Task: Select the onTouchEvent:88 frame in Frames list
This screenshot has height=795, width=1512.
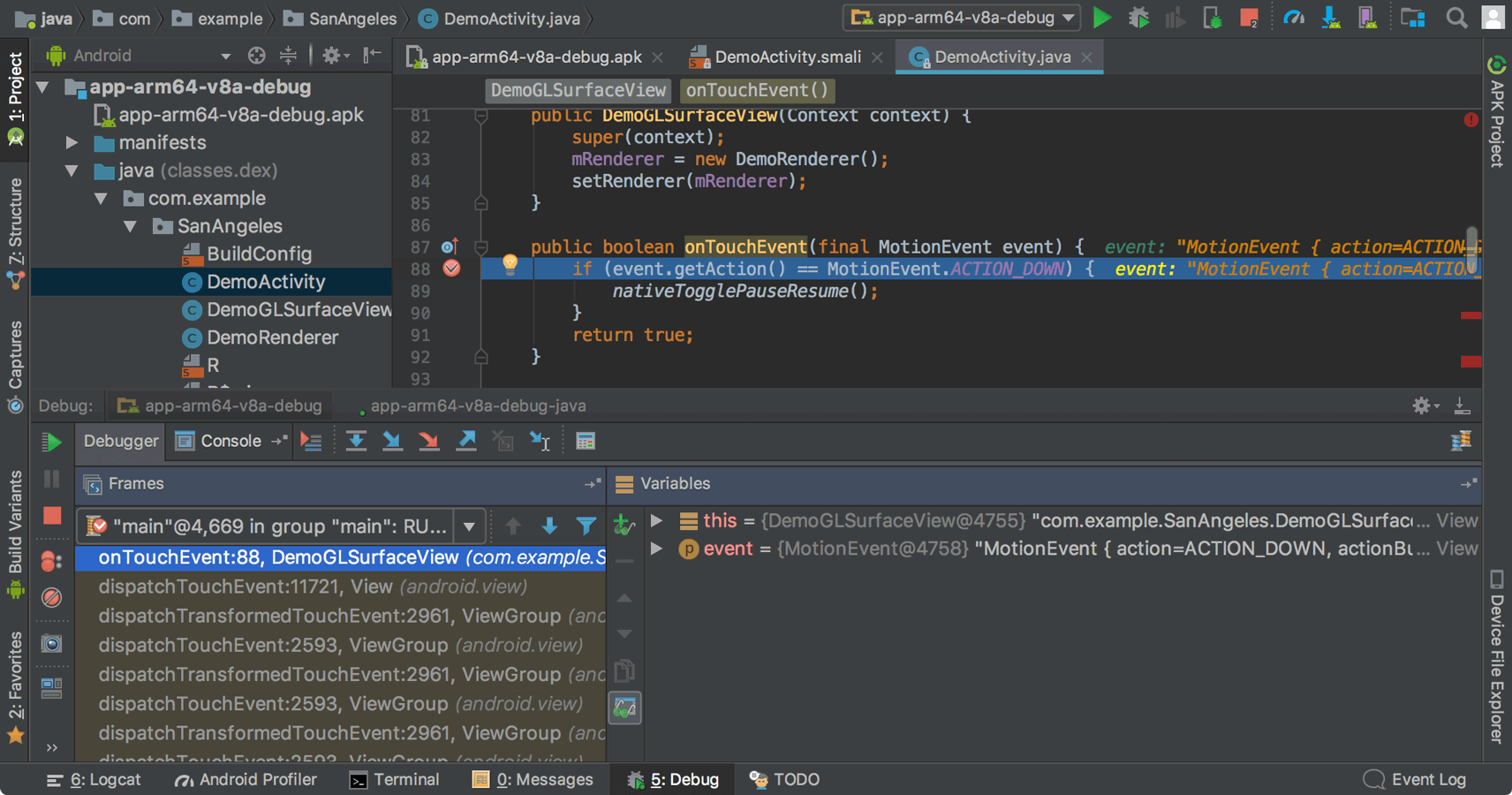Action: (x=265, y=557)
